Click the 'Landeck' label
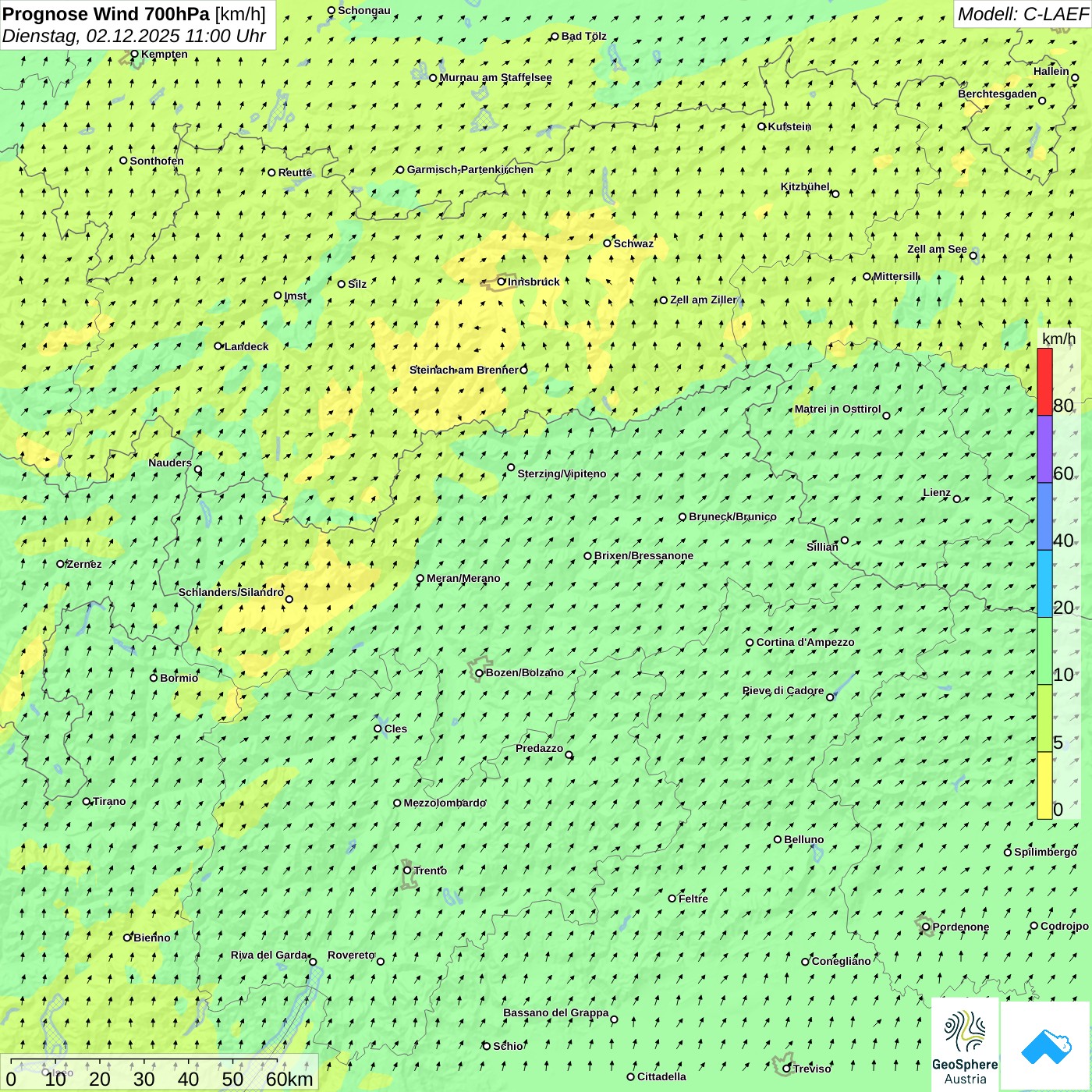 pyautogui.click(x=246, y=346)
